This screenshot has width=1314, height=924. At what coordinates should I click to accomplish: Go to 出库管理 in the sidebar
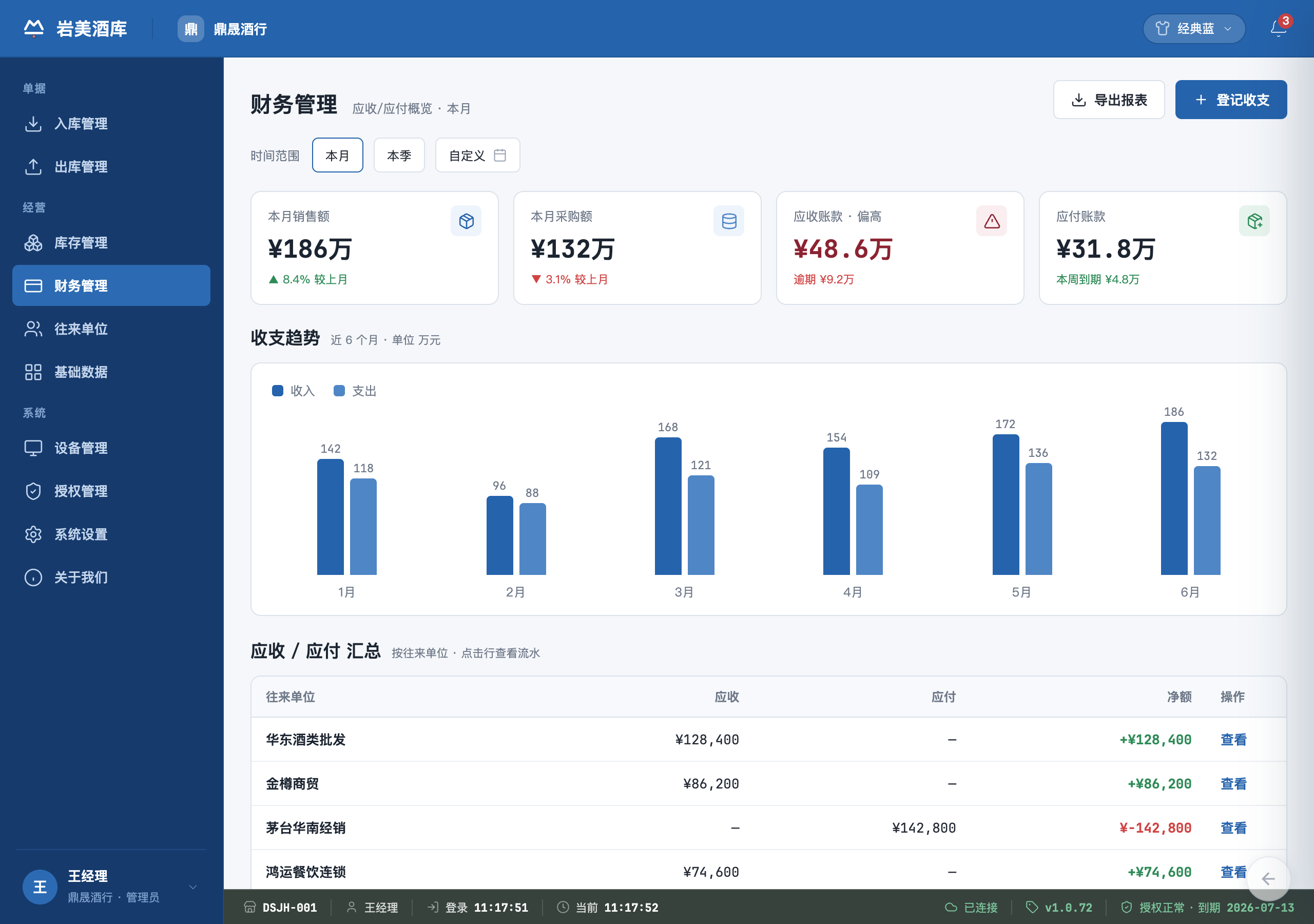click(x=111, y=167)
